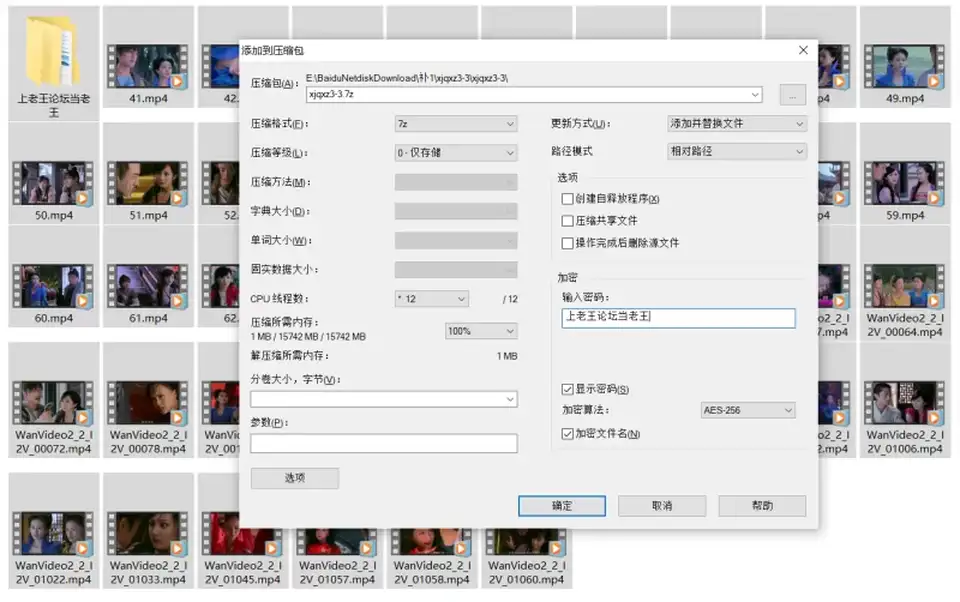Open the 压缩等级 仅存储 dropdown
This screenshot has width=960, height=602.
(x=456, y=152)
